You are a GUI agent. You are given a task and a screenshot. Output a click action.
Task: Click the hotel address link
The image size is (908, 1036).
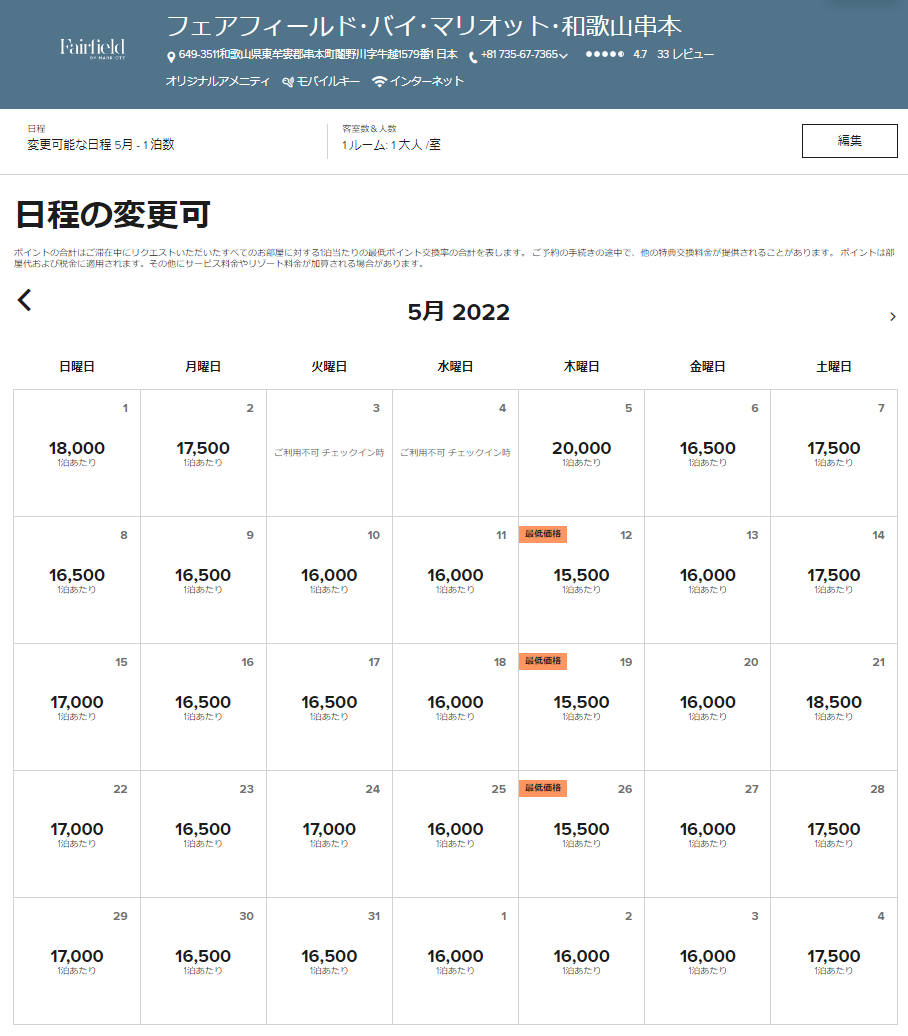(x=318, y=55)
